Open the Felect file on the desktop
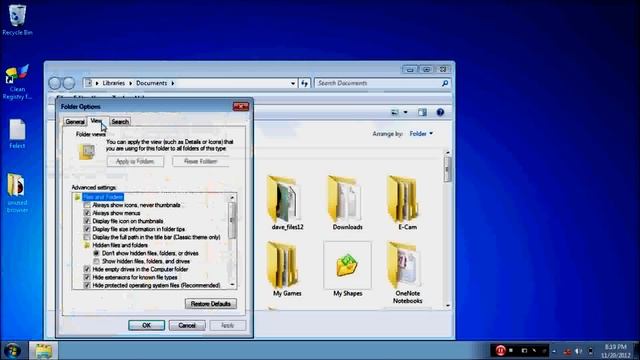The height and width of the screenshot is (360, 640). tap(17, 133)
